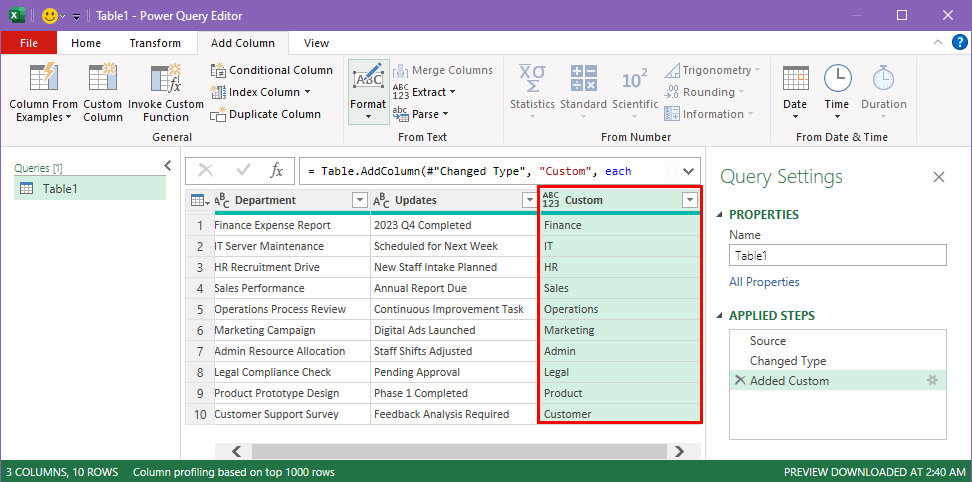Switch to the Home tab

(x=86, y=43)
